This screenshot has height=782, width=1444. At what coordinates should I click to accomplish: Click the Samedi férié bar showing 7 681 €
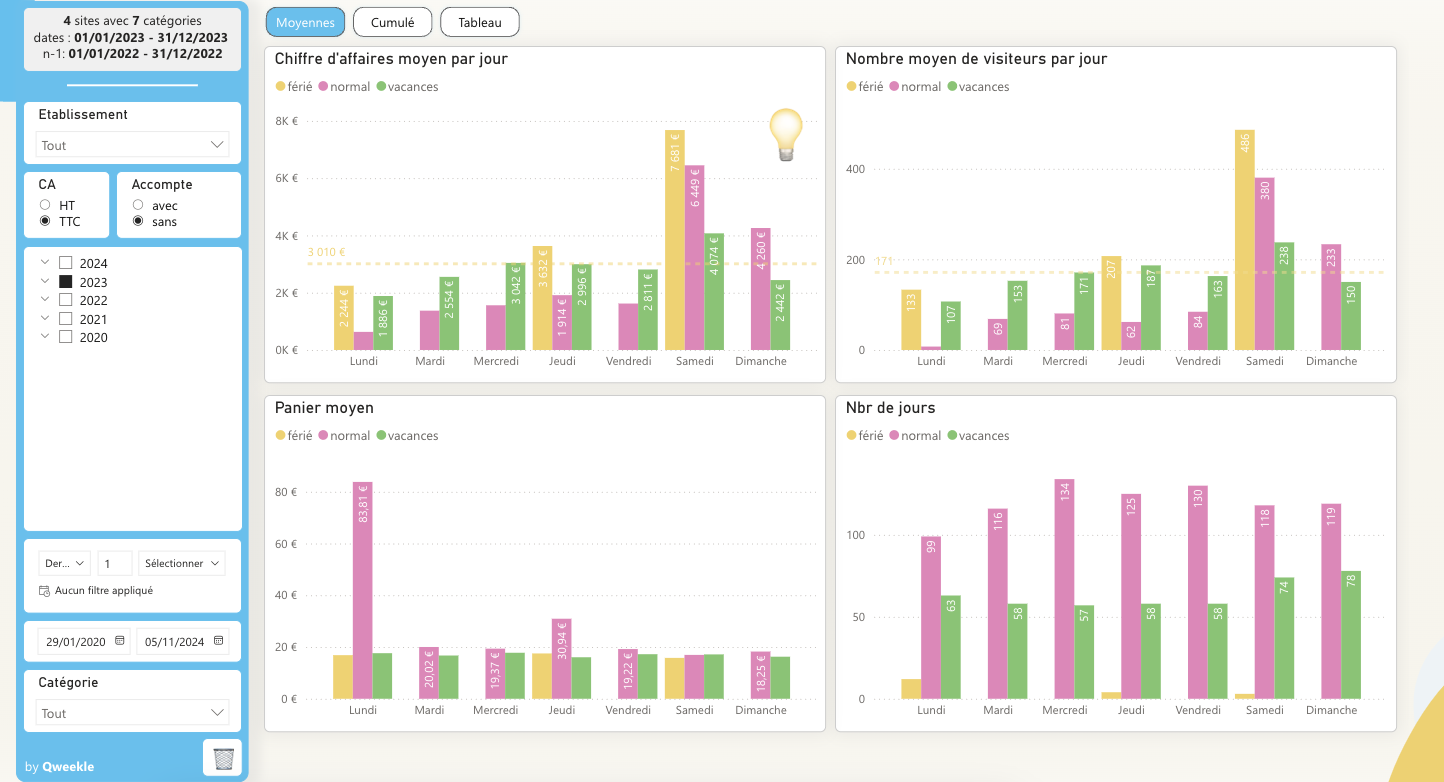coord(675,240)
